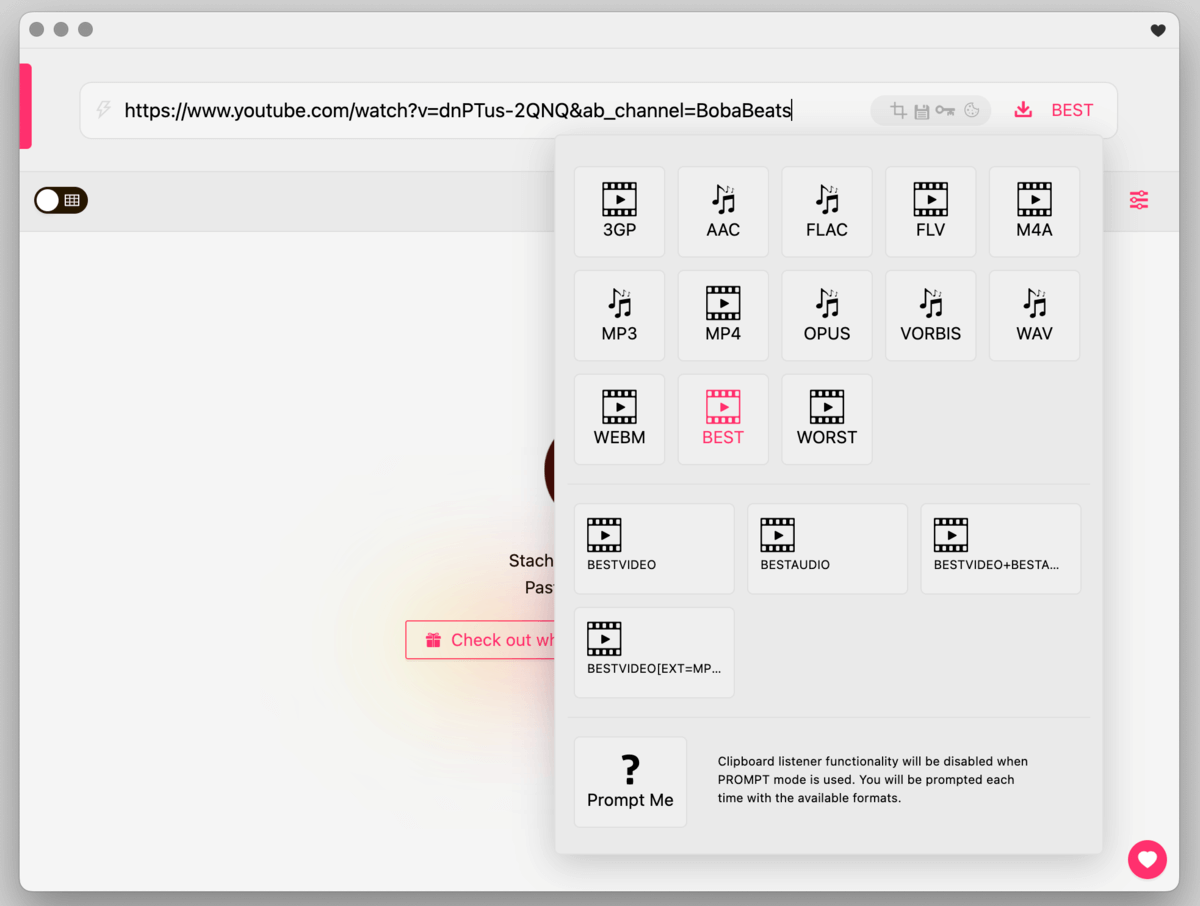
Task: Choose the FLV video format
Action: coord(930,211)
